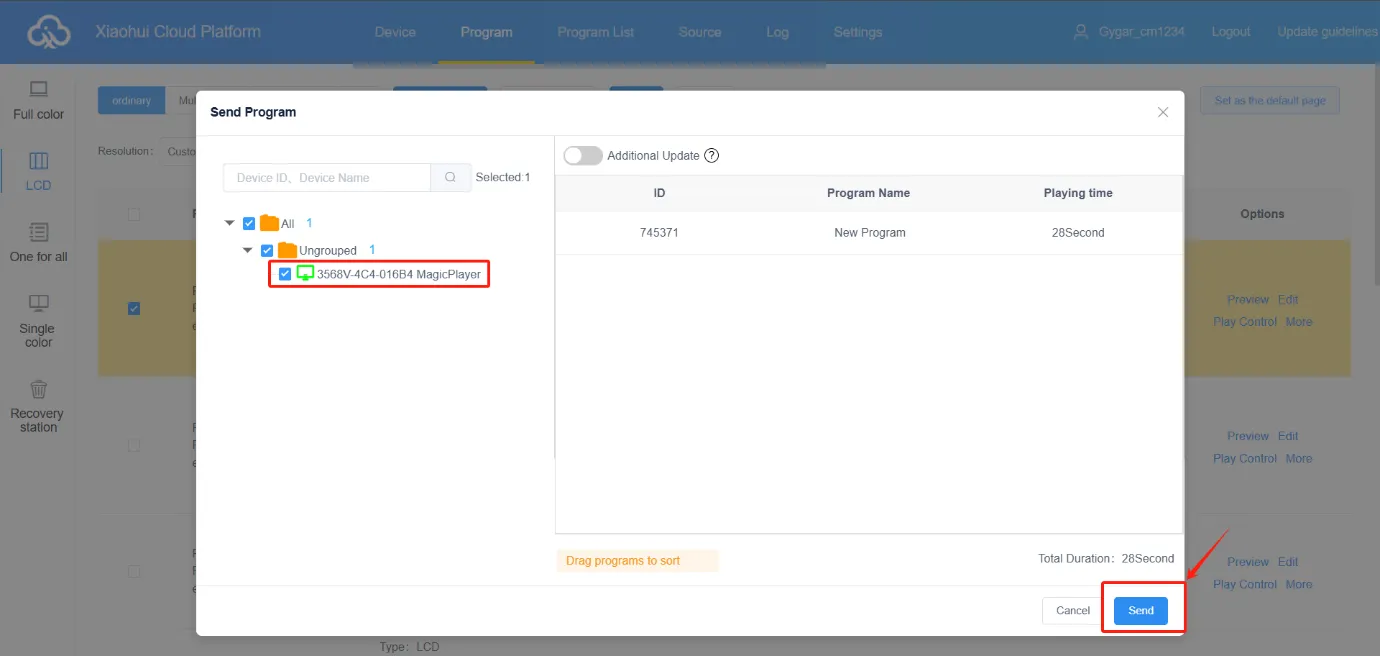This screenshot has width=1380, height=656.
Task: Click the Program Name column header
Action: click(x=868, y=193)
